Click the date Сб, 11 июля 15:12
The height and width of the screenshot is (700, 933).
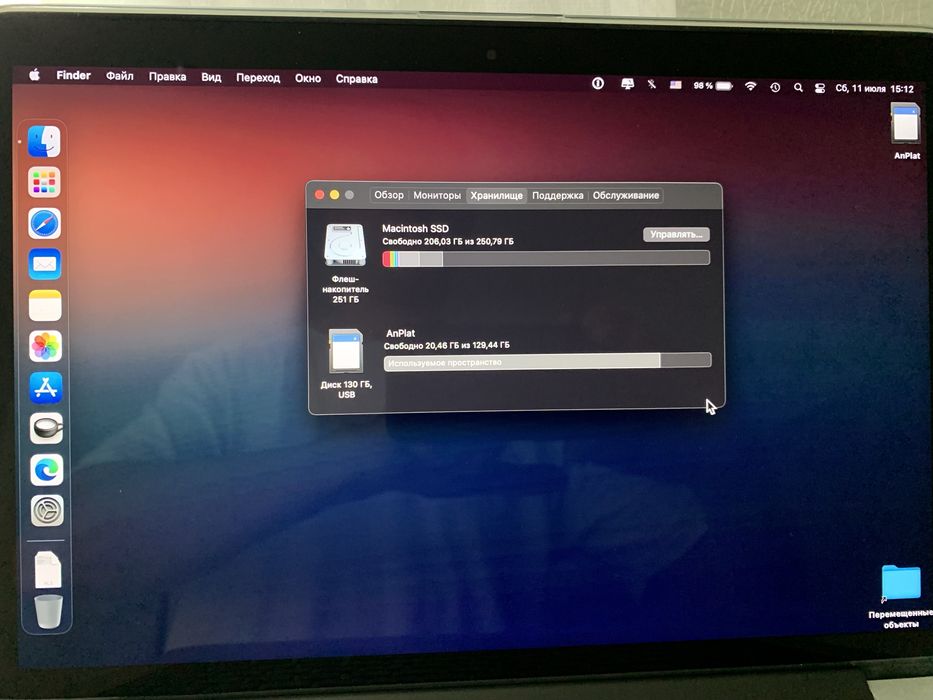tap(874, 89)
